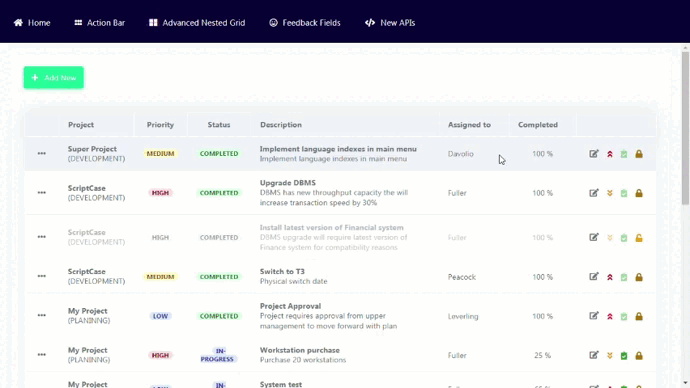Image resolution: width=690 pixels, height=388 pixels.
Task: Toggle the lock on Switch to T3 row
Action: tap(639, 277)
